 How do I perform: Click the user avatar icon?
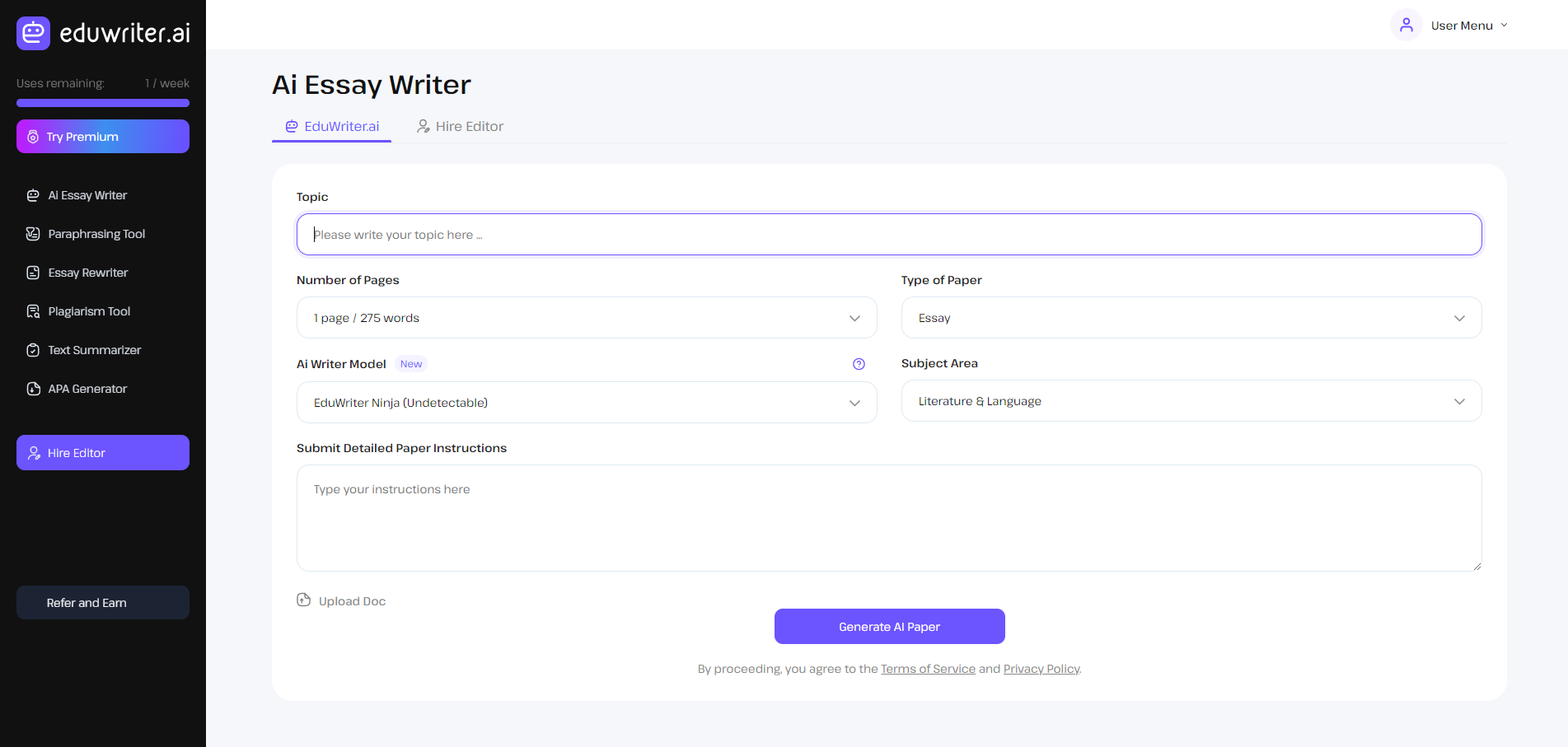tap(1407, 25)
